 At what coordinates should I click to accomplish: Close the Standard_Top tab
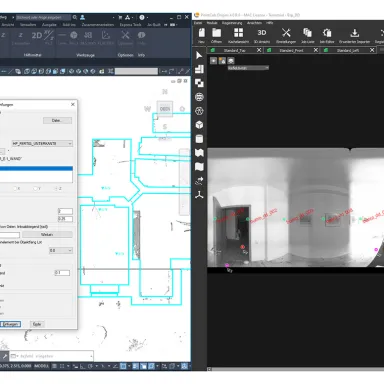[259, 50]
